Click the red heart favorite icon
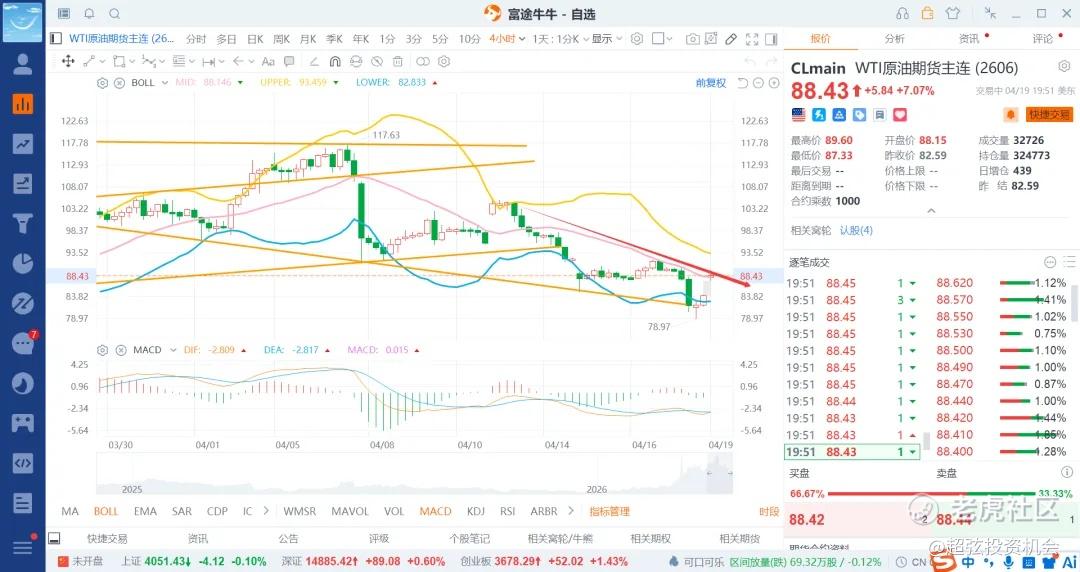Screen dimensions: 1080x572 coord(900,114)
